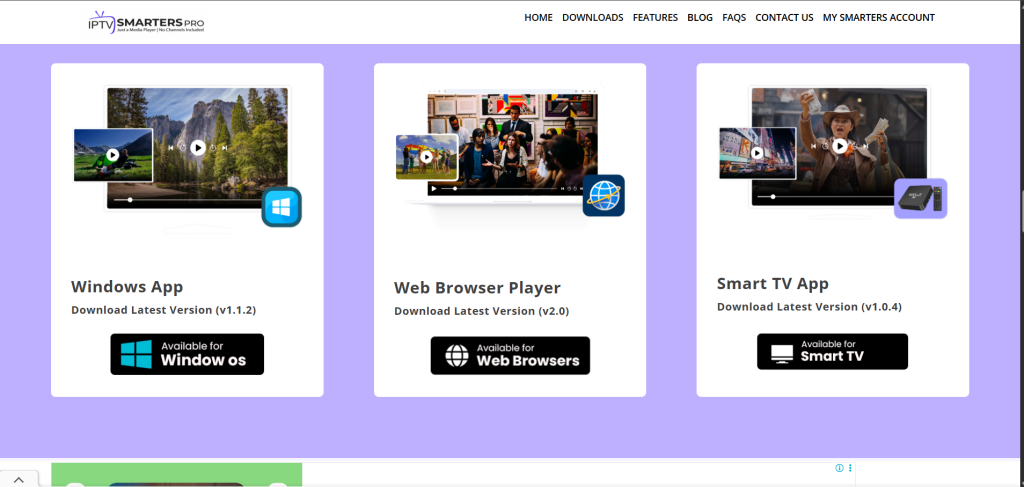
Task: Play the small picnic thumbnail video
Action: 113,155
